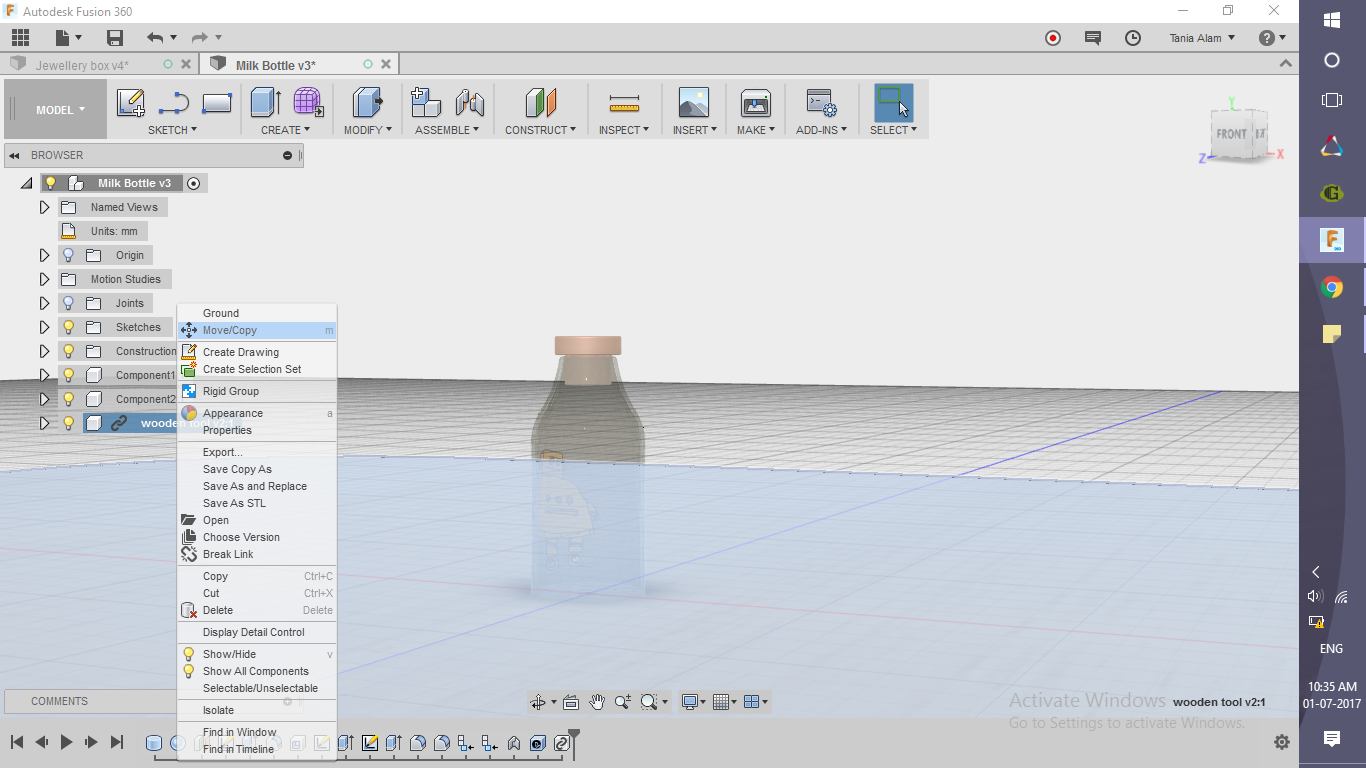Click the Zoom magnifier with plus-minus
Image resolution: width=1366 pixels, height=768 pixels.
[623, 702]
